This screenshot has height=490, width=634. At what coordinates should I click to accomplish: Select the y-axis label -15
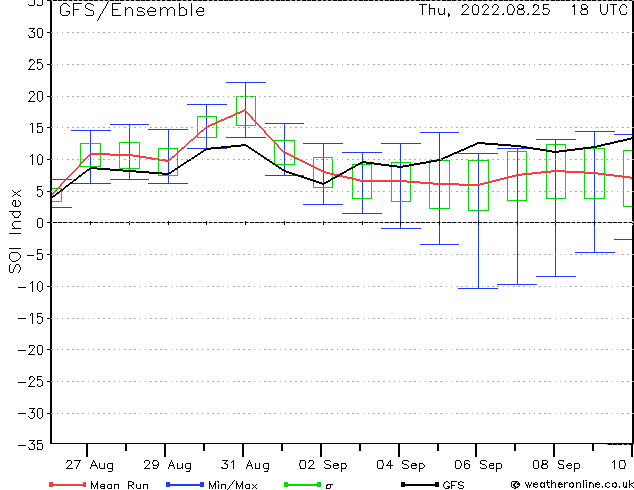(x=31, y=318)
